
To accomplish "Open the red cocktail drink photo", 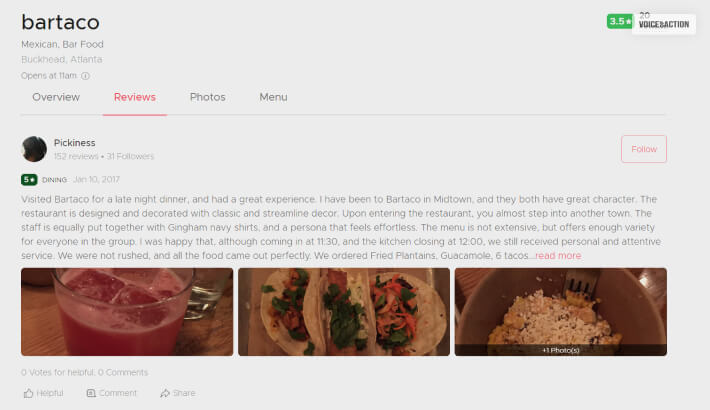I will (127, 312).
